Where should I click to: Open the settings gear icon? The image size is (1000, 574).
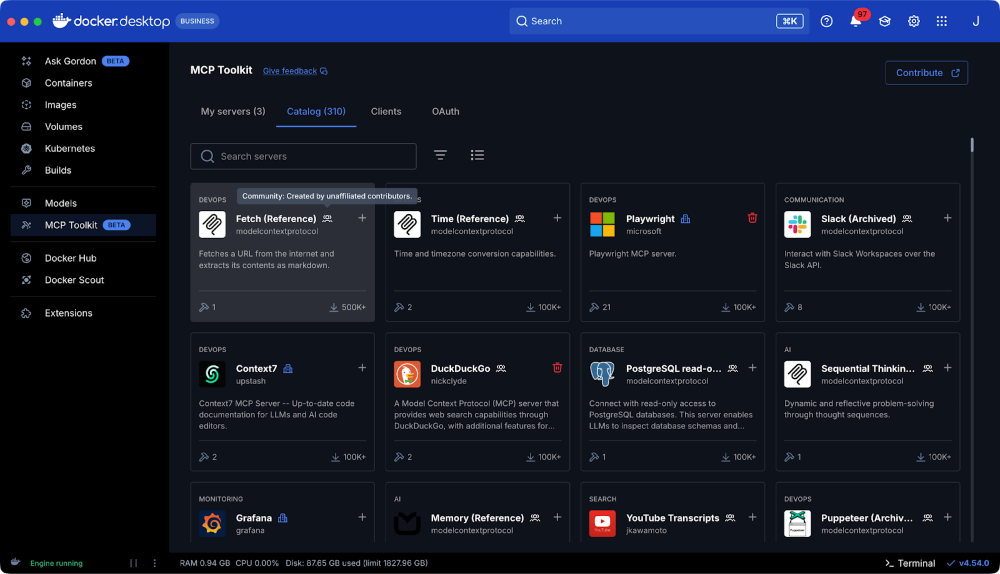tap(913, 21)
